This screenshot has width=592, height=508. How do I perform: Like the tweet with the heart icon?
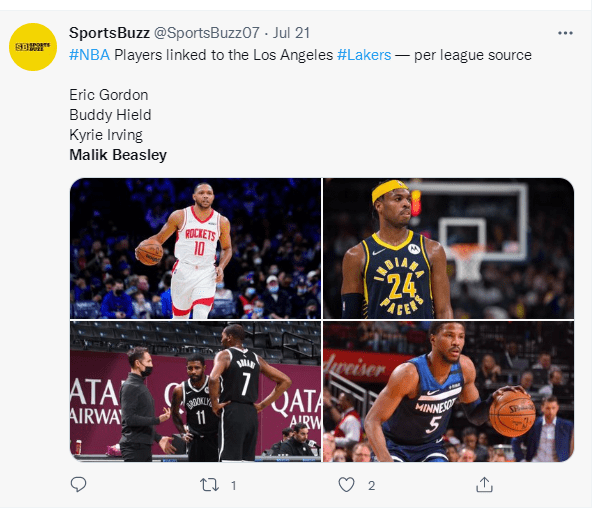[346, 485]
